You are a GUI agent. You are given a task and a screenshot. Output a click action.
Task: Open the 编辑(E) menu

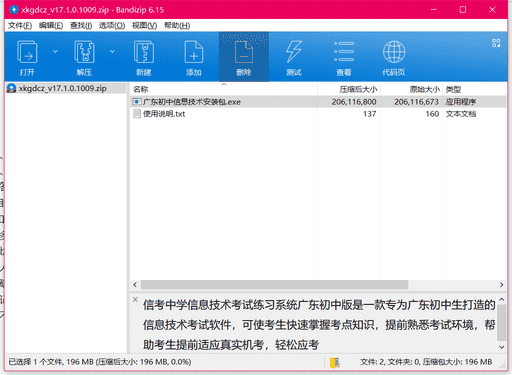pyautogui.click(x=51, y=25)
